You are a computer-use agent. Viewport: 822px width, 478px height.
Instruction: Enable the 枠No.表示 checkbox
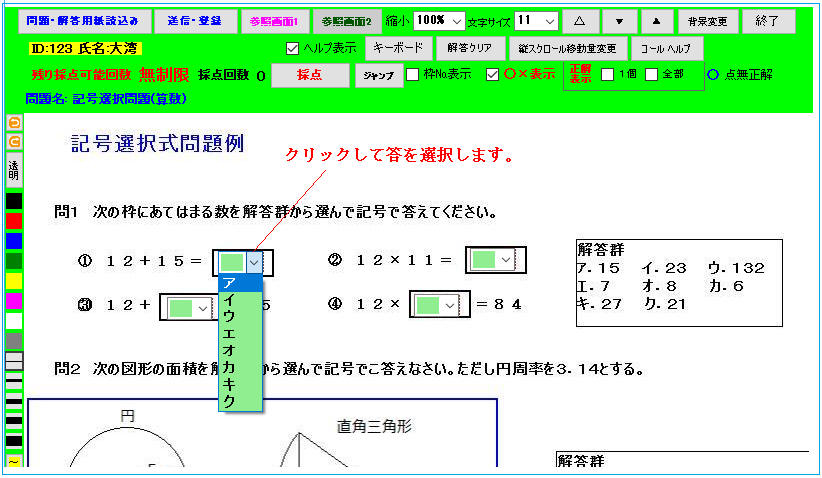pyautogui.click(x=413, y=74)
